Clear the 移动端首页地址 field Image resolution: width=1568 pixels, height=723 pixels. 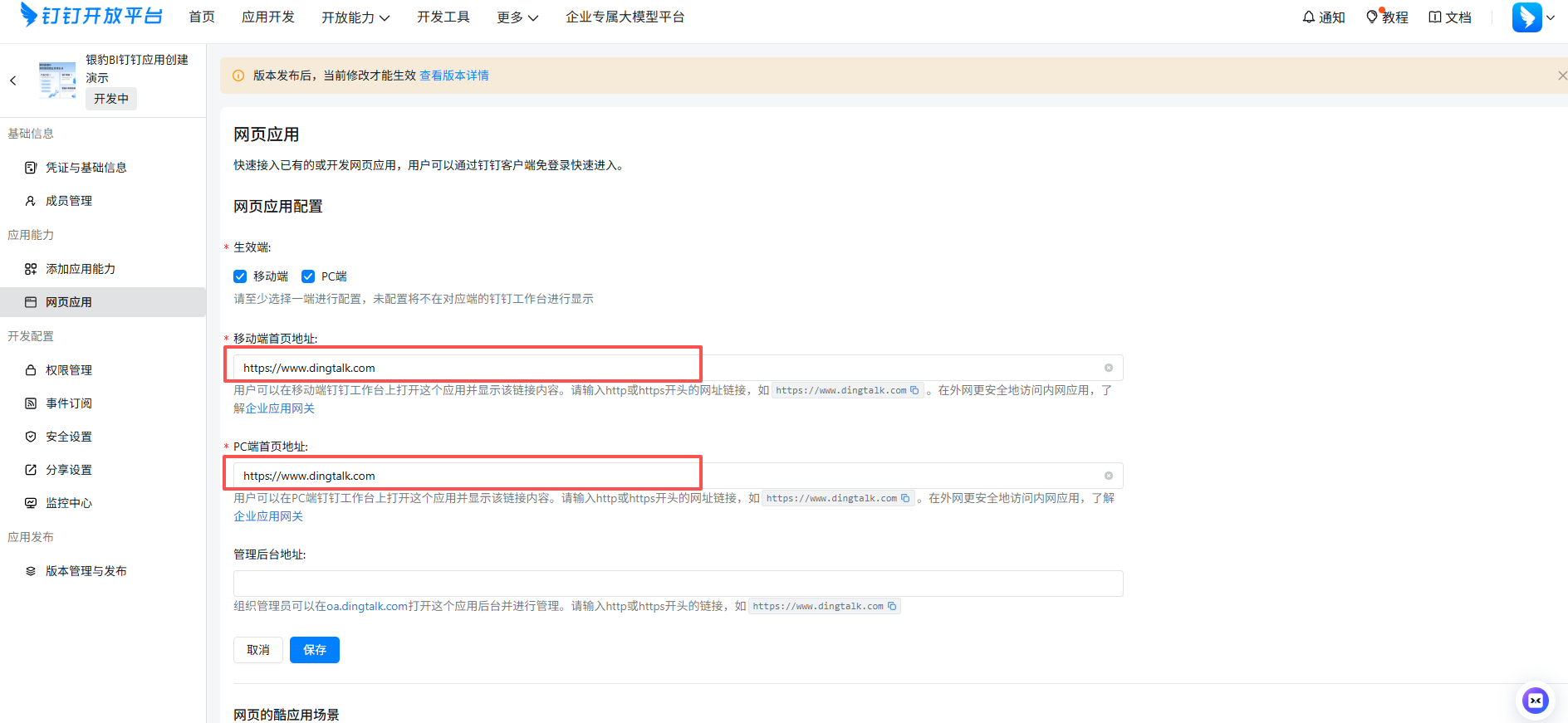[1109, 368]
